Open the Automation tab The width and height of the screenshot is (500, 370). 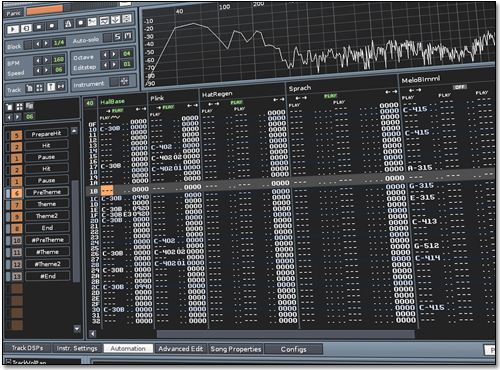128,349
